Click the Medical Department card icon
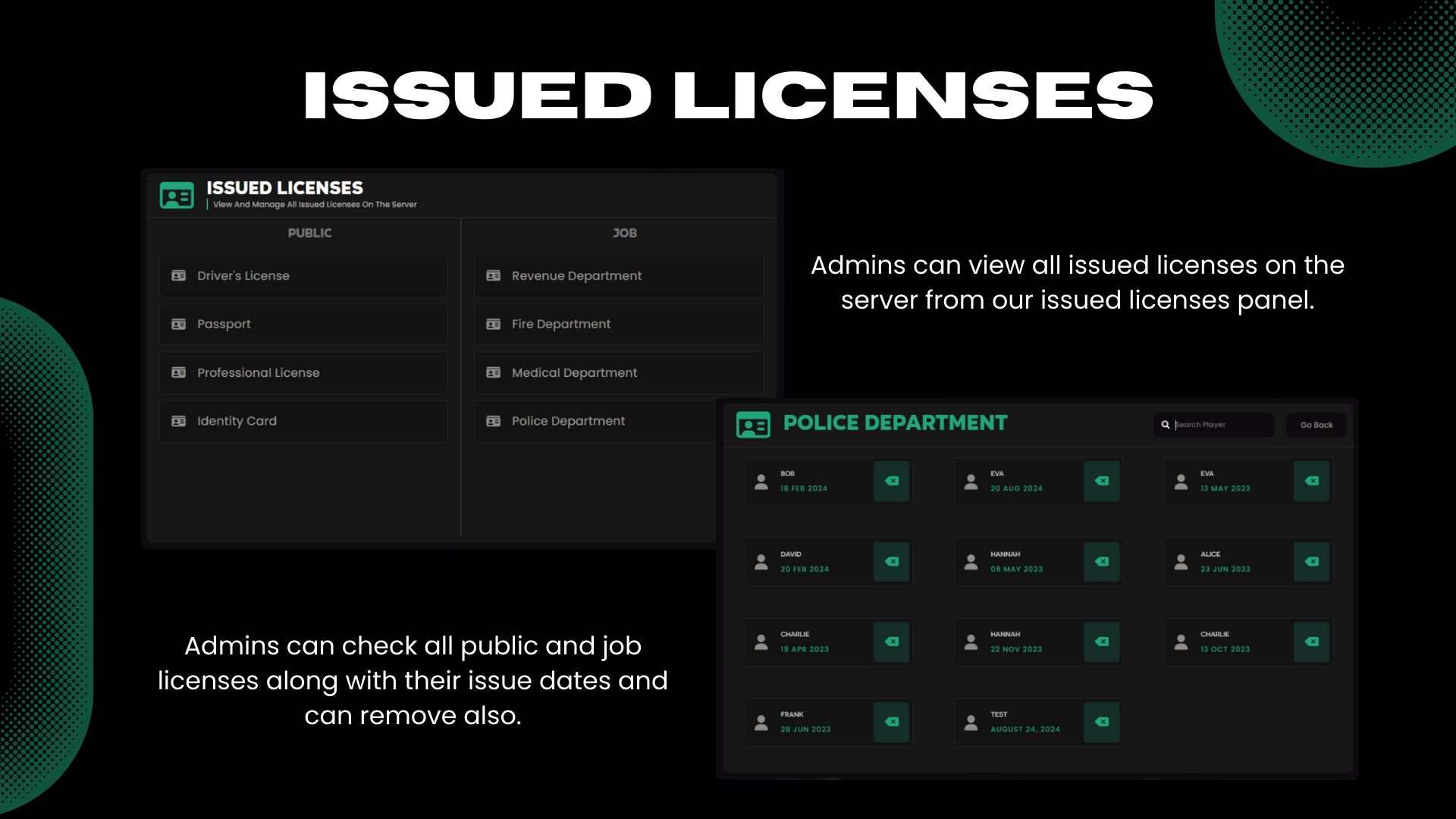The height and width of the screenshot is (819, 1456). click(x=494, y=372)
